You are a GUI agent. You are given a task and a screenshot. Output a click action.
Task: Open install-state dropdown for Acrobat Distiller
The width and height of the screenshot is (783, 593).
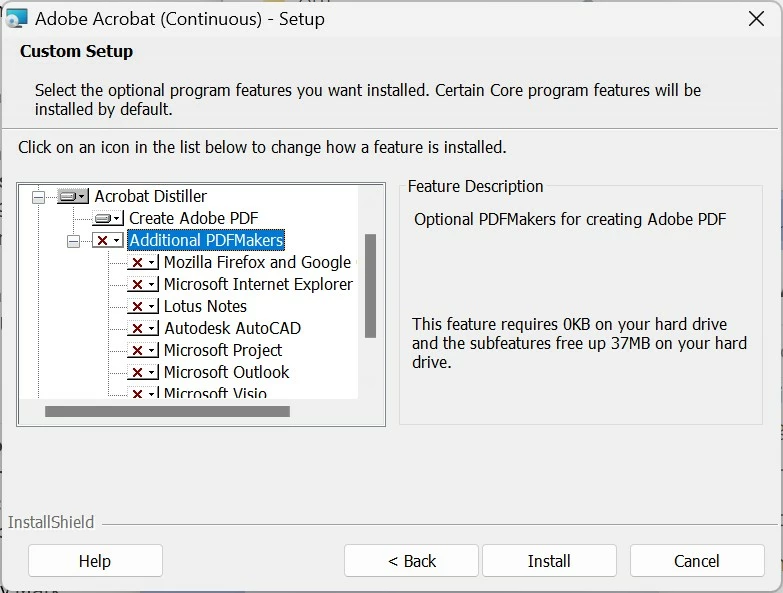coord(73,196)
